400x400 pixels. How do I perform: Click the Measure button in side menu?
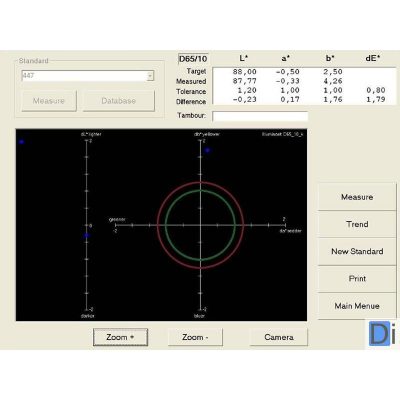357,197
